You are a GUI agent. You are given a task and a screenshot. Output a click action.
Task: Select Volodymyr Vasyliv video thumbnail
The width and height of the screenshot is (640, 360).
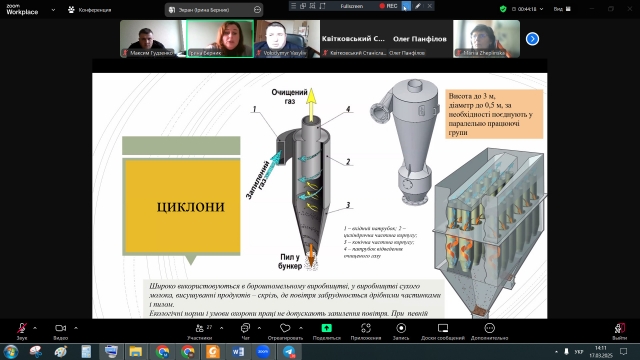287,39
